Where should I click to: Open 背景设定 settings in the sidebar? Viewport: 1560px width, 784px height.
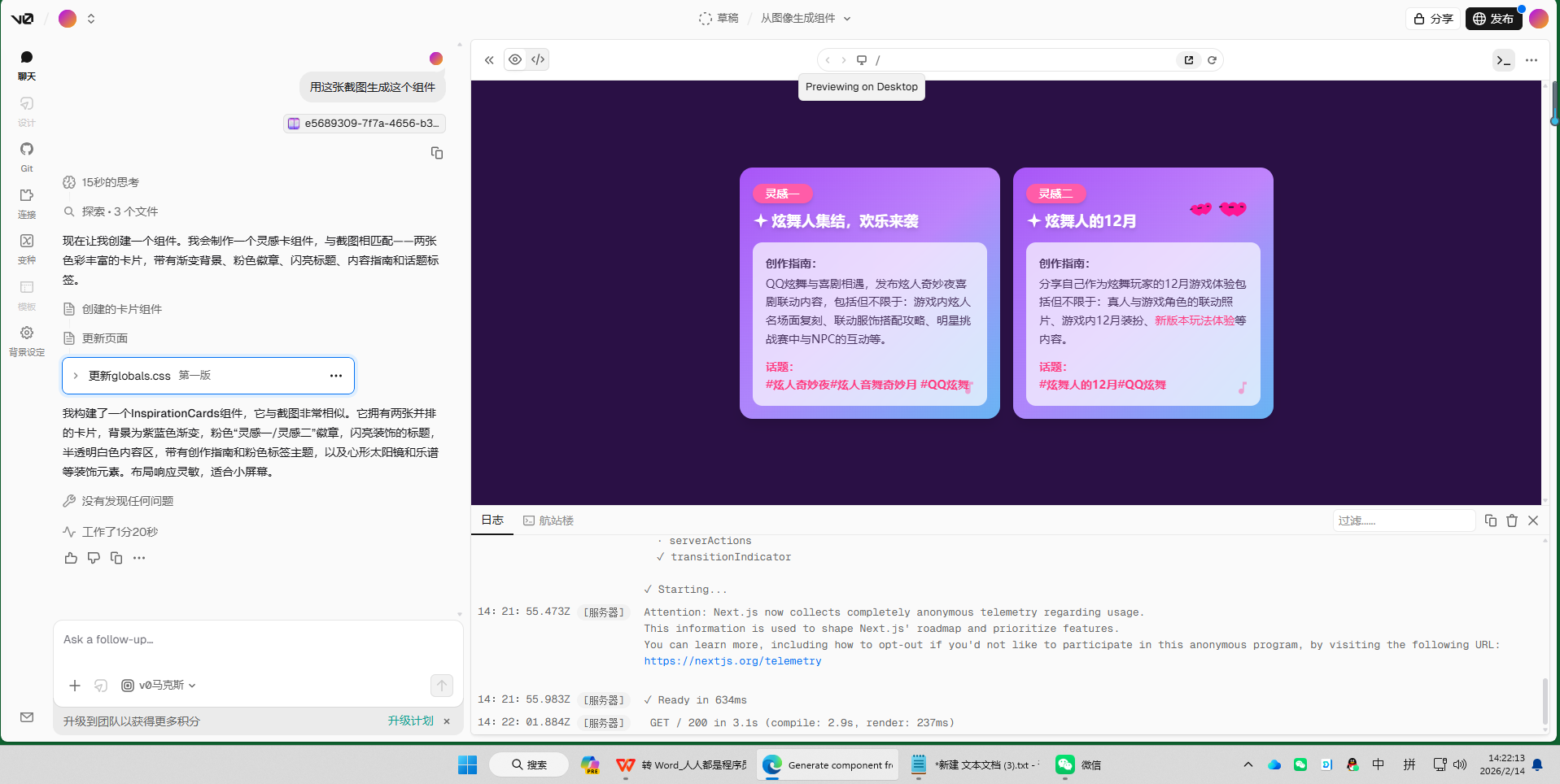point(26,338)
